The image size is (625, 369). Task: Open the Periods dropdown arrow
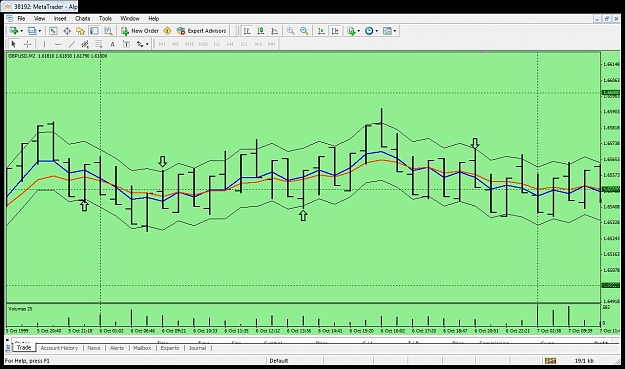click(377, 31)
